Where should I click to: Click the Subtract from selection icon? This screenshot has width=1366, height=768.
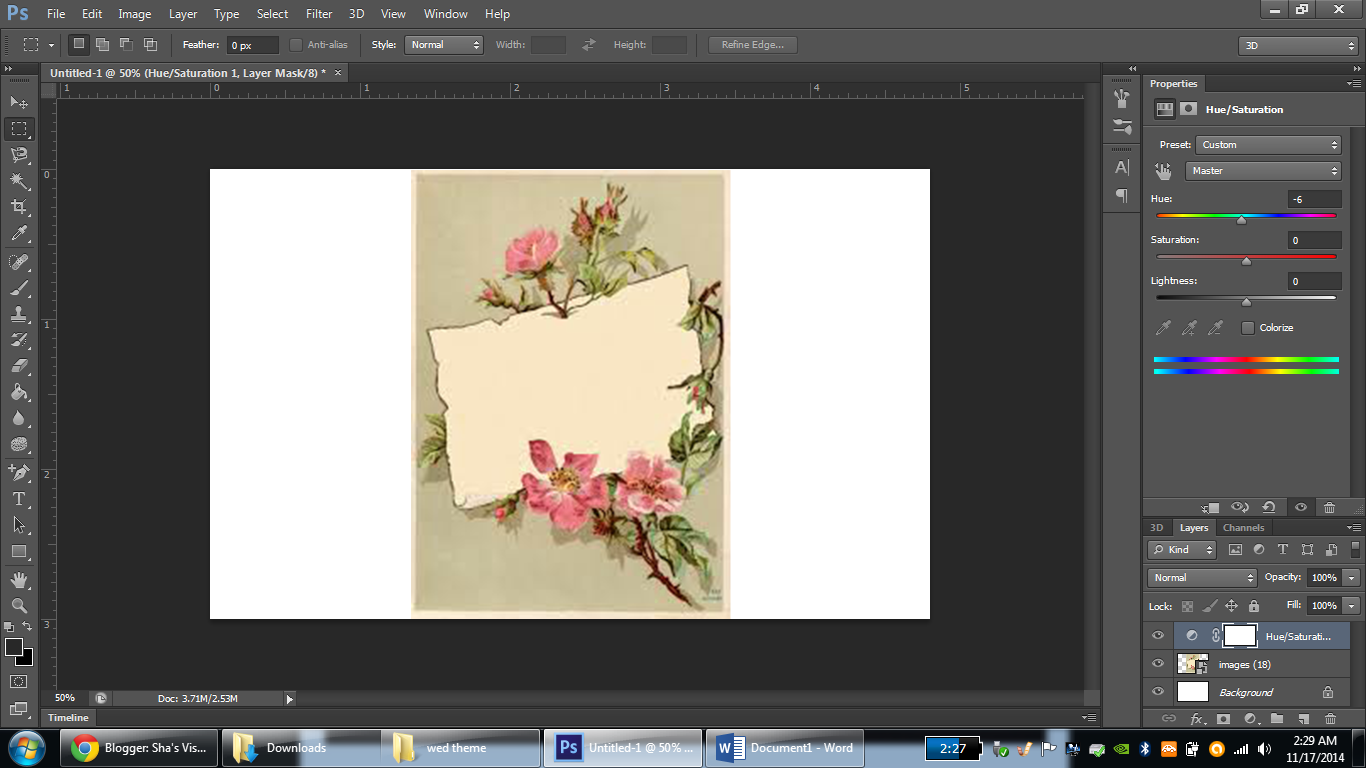point(126,44)
